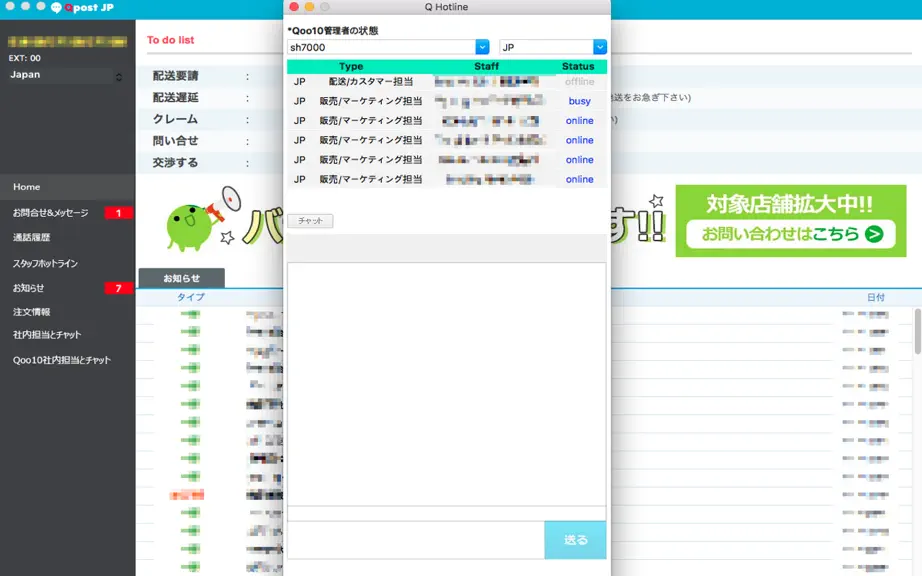The image size is (922, 576).
Task: Expand the JP region dropdown
Action: coord(600,47)
